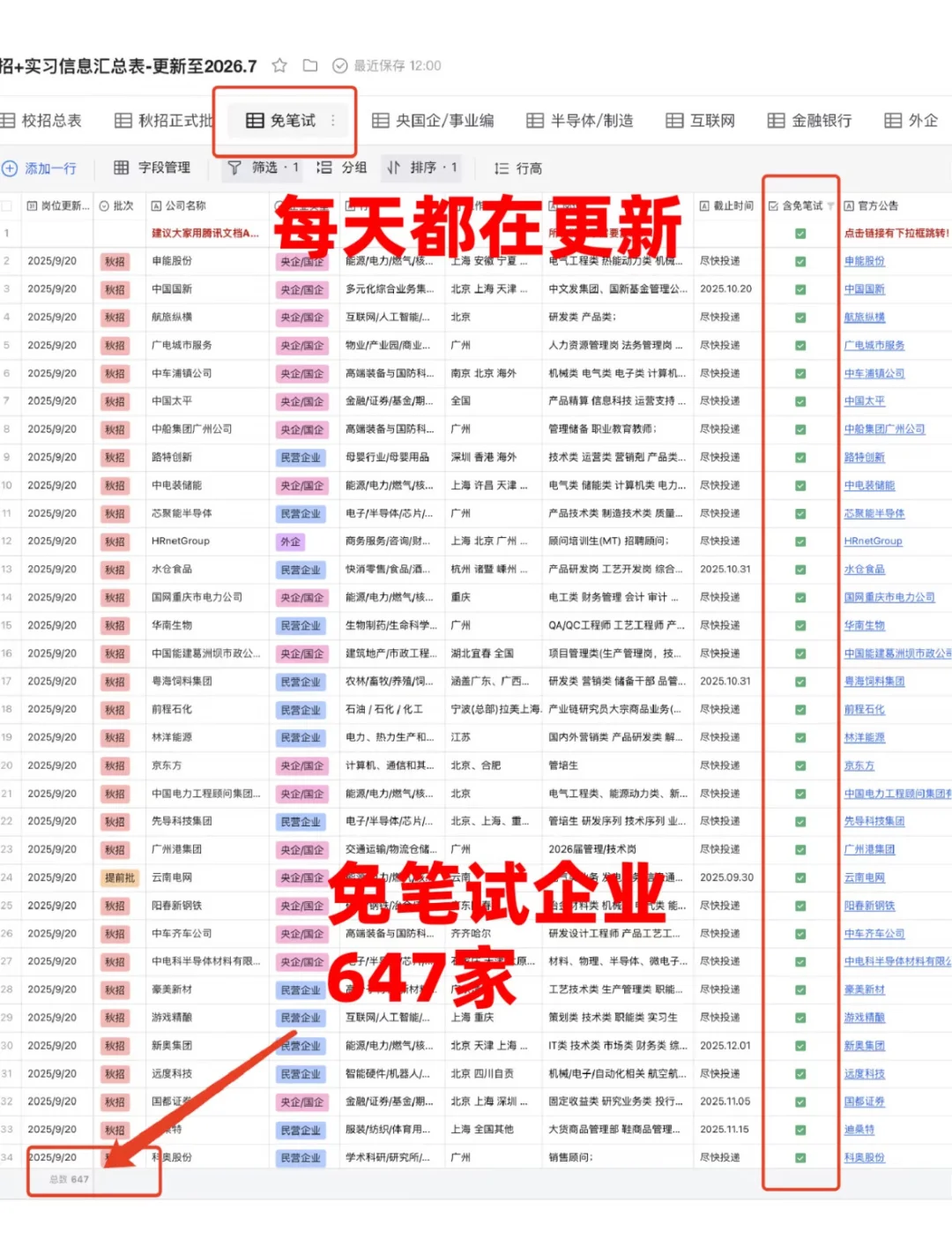
Task: Star the document with the favorite icon
Action: (279, 65)
